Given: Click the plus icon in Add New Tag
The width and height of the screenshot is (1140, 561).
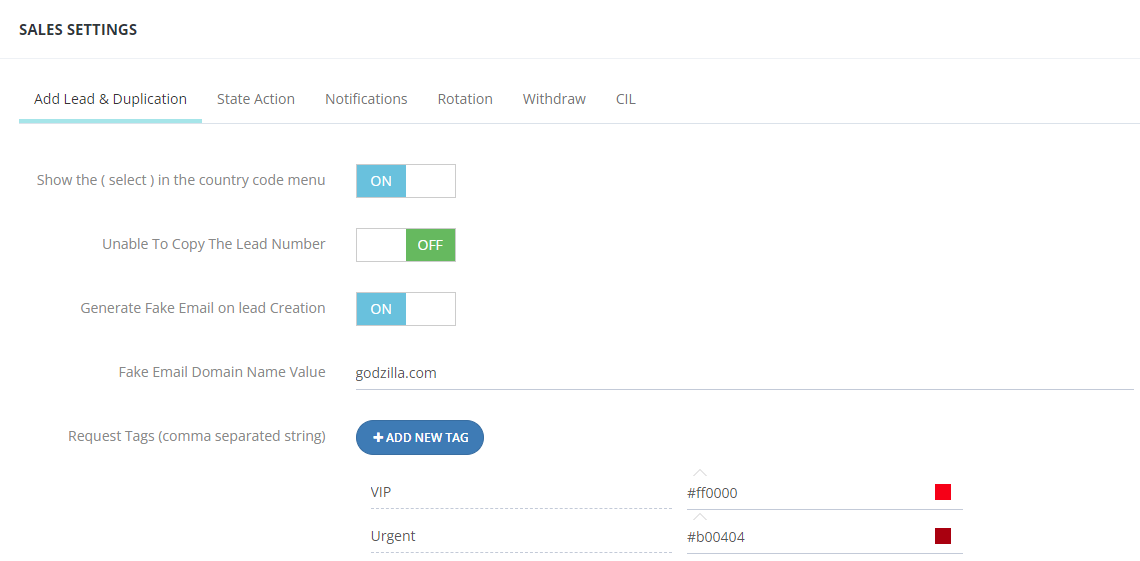Looking at the screenshot, I should [378, 437].
